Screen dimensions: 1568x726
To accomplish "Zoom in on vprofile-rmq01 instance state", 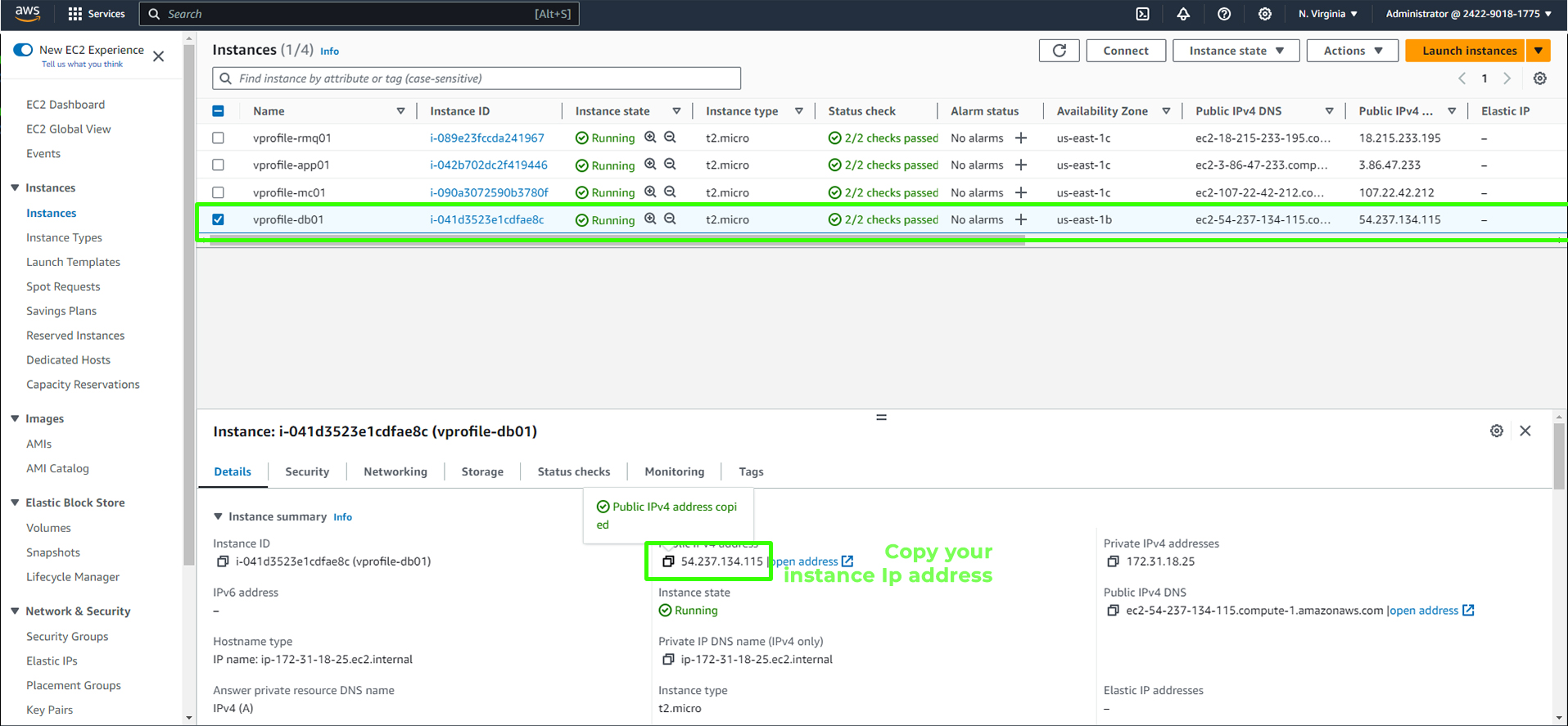I will (x=650, y=138).
